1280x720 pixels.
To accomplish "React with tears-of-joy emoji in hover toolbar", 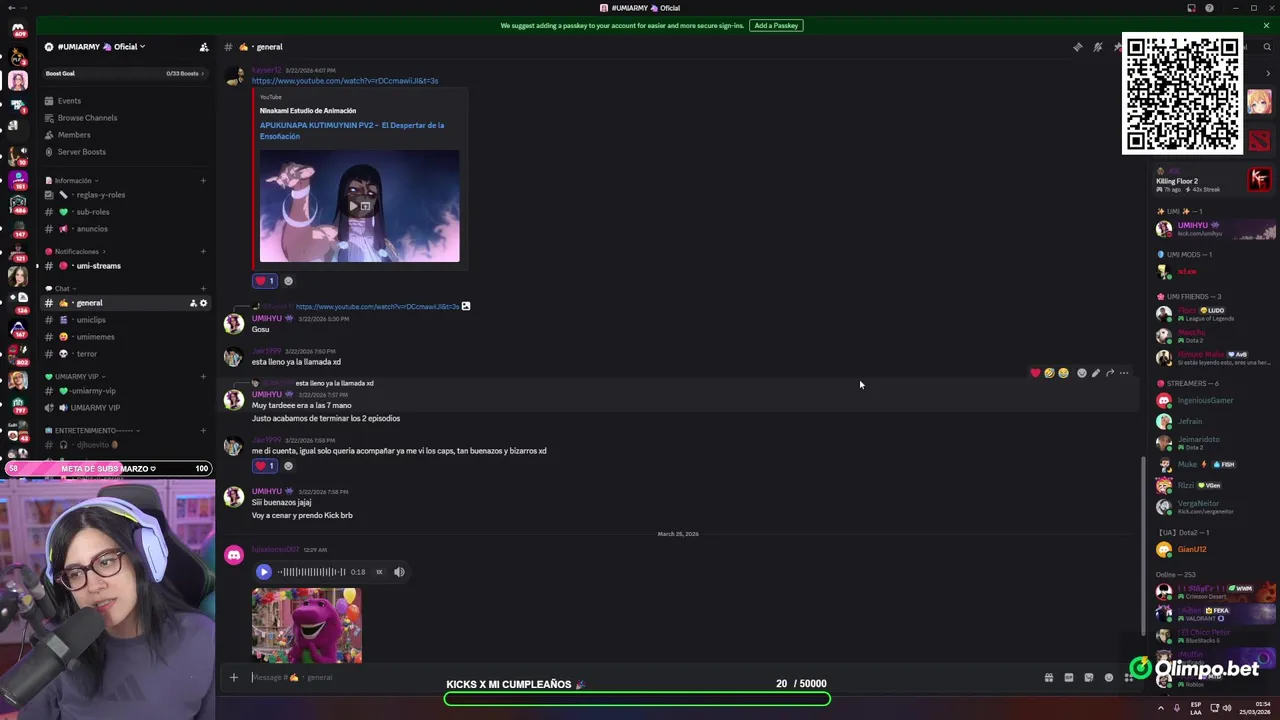I will click(1063, 373).
